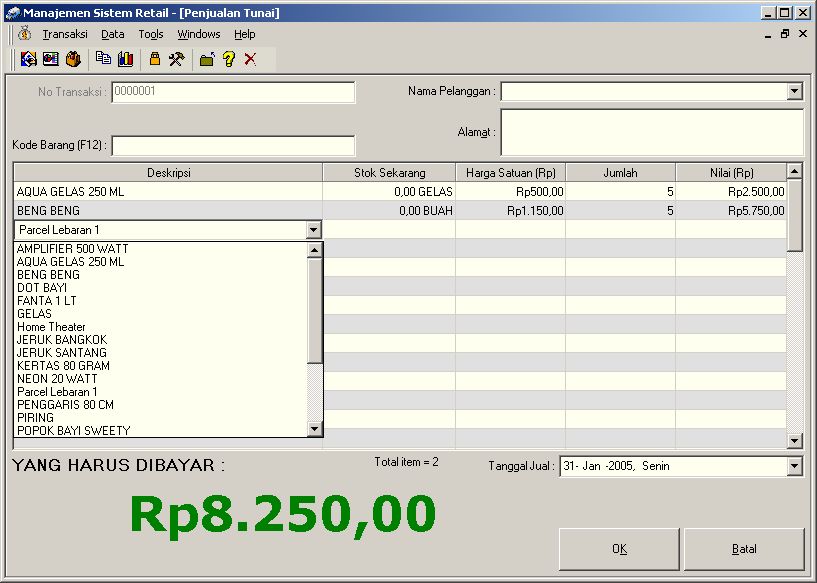Image resolution: width=817 pixels, height=583 pixels.
Task: Click the shopping bag toolbar icon
Action: tap(73, 59)
